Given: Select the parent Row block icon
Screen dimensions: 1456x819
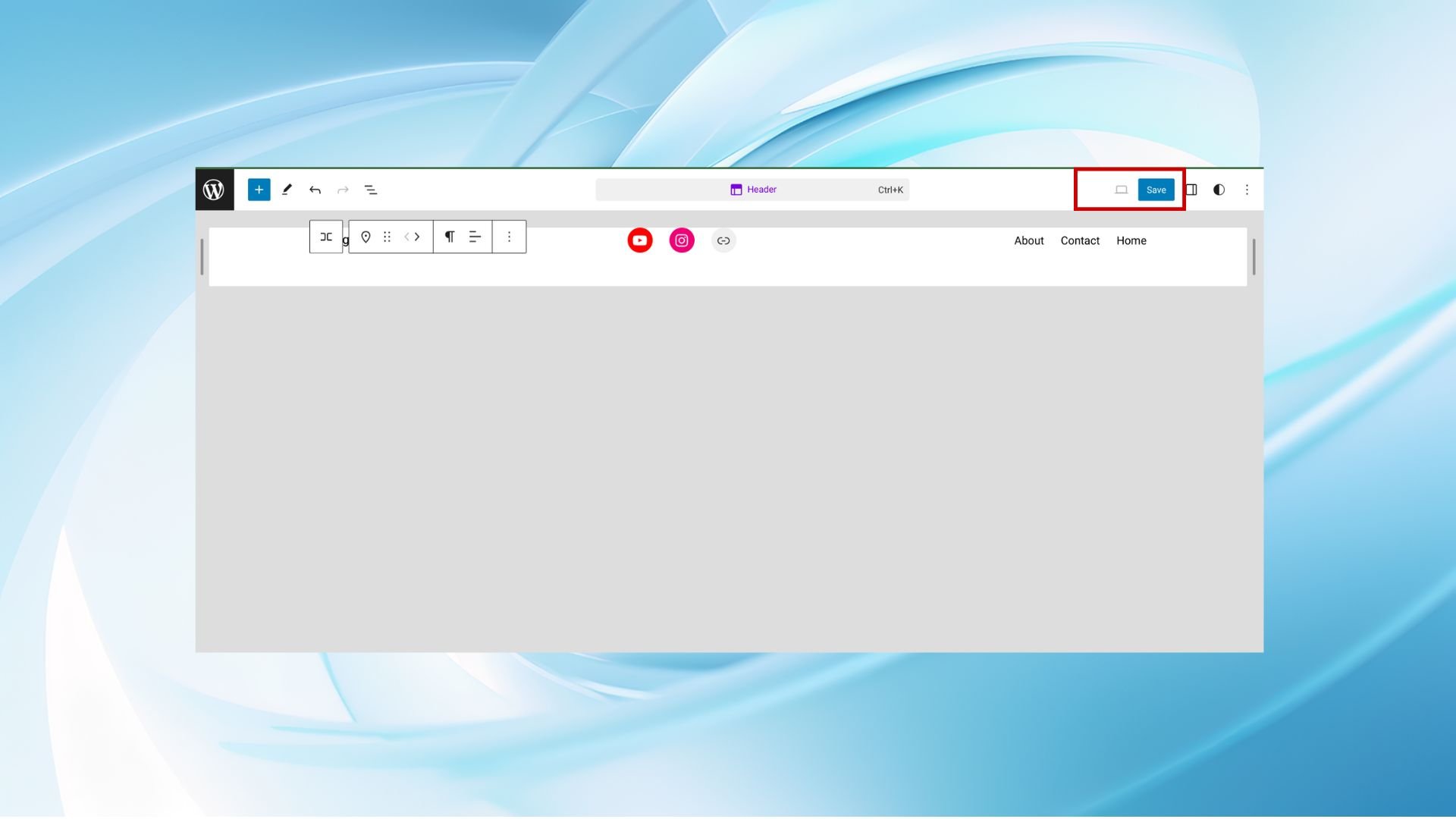Looking at the screenshot, I should pos(326,237).
